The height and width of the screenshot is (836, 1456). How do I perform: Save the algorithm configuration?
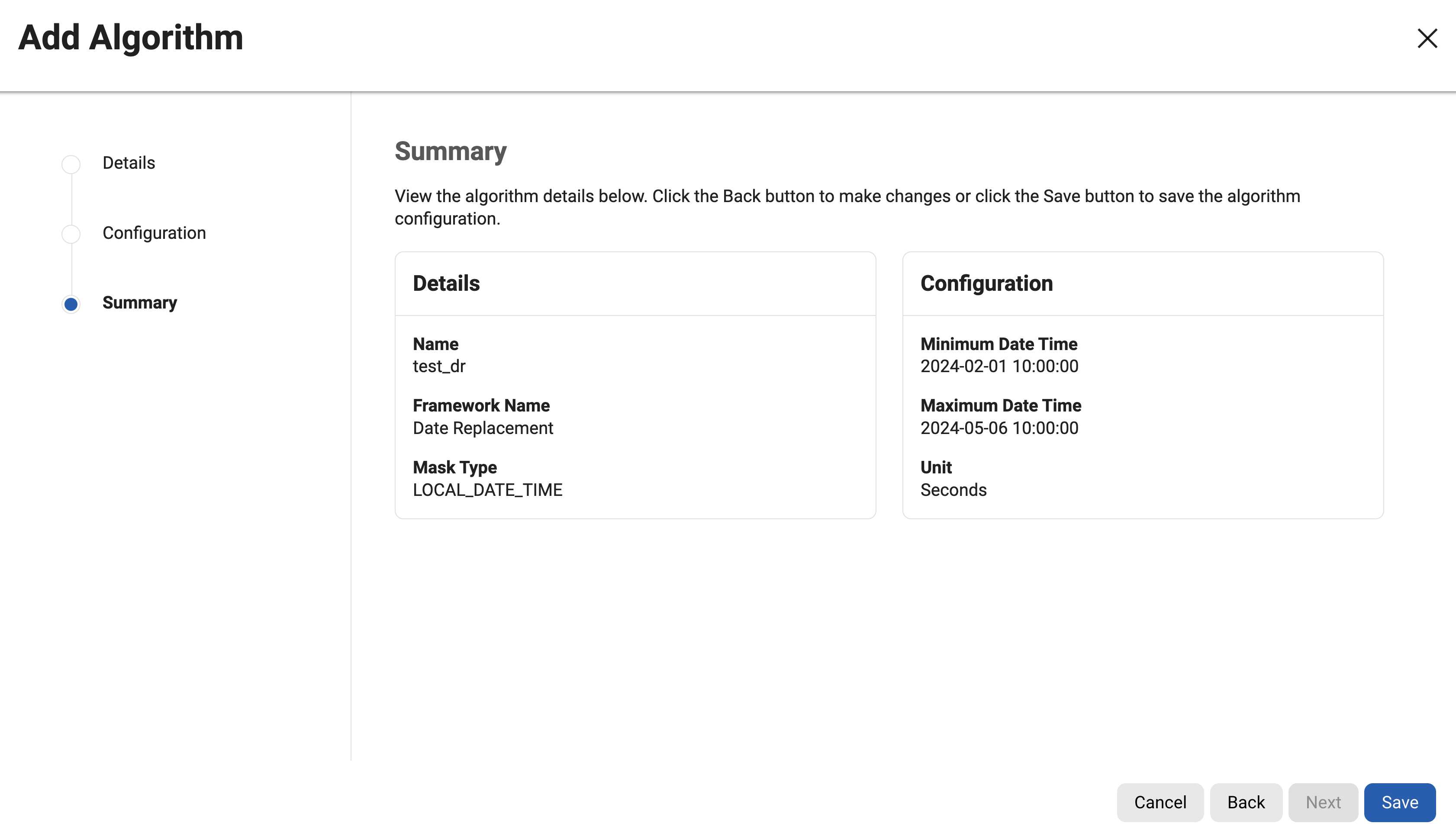pyautogui.click(x=1399, y=802)
